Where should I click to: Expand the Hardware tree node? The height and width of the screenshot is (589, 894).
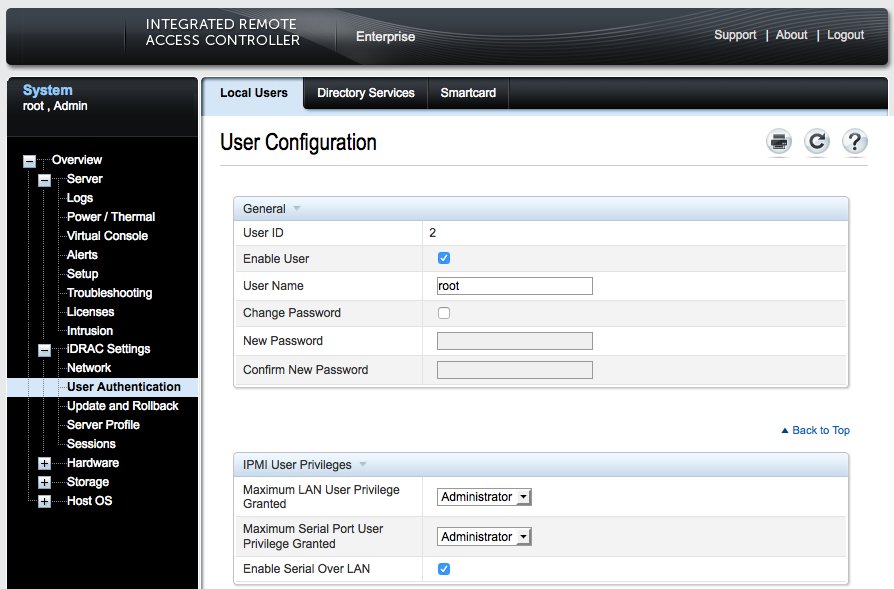(x=43, y=462)
